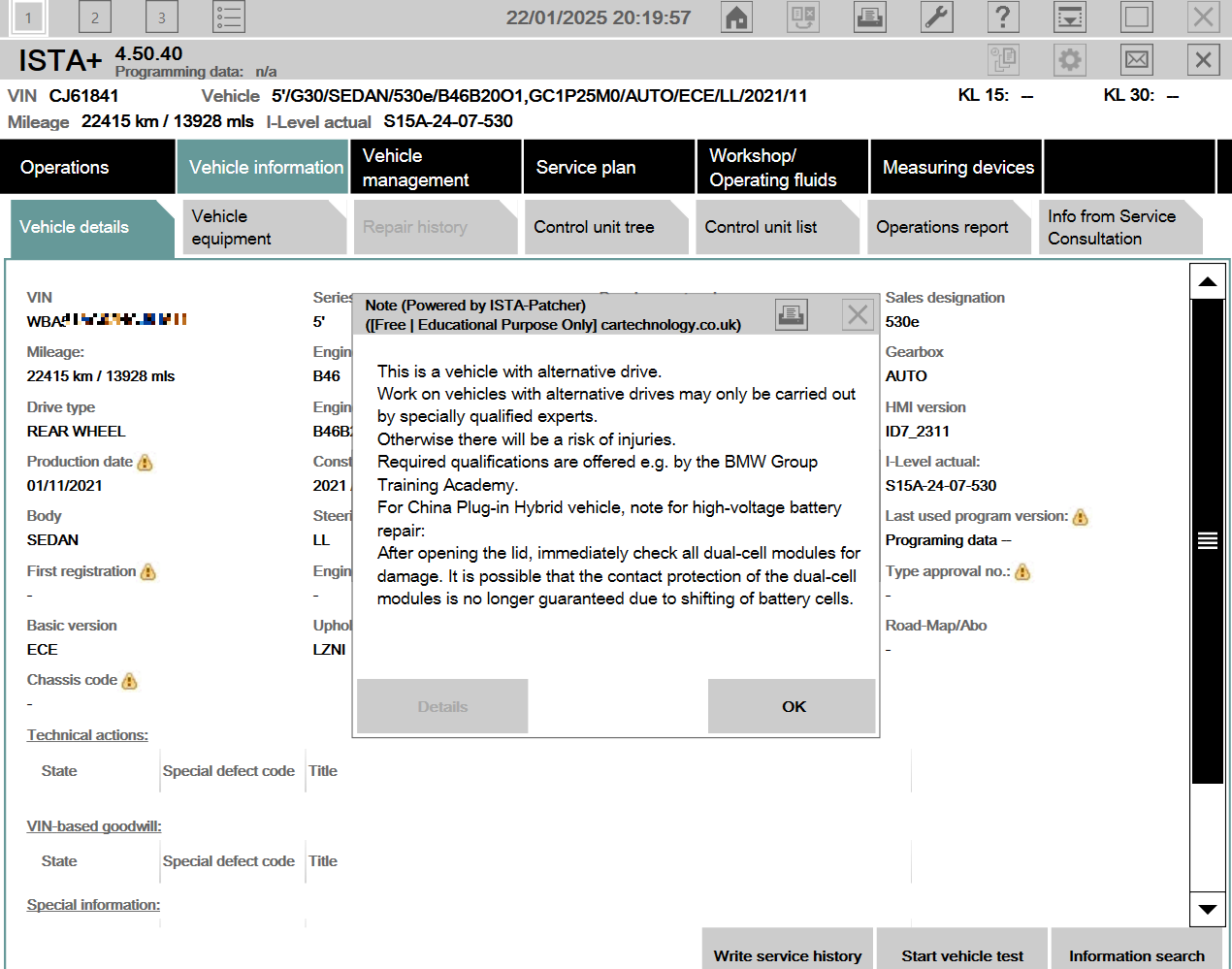
Task: Open the Control unit tree subtab
Action: [x=606, y=227]
